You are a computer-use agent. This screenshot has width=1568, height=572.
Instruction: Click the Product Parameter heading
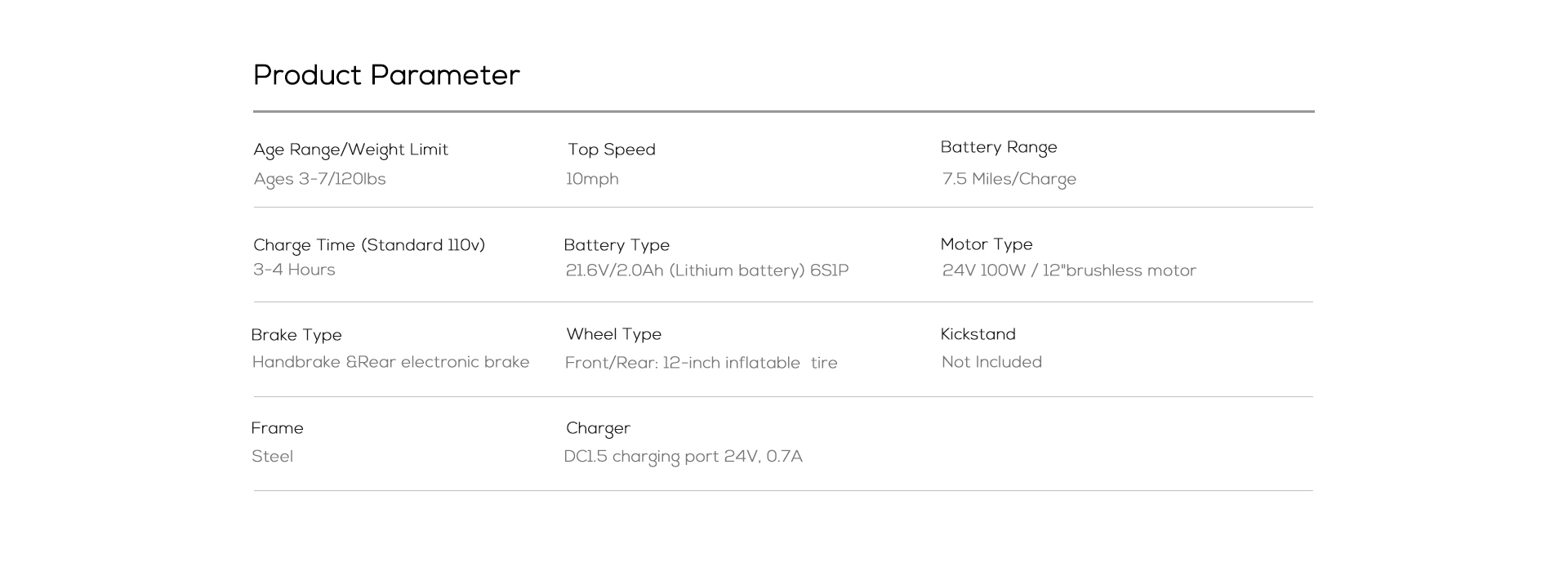[386, 75]
